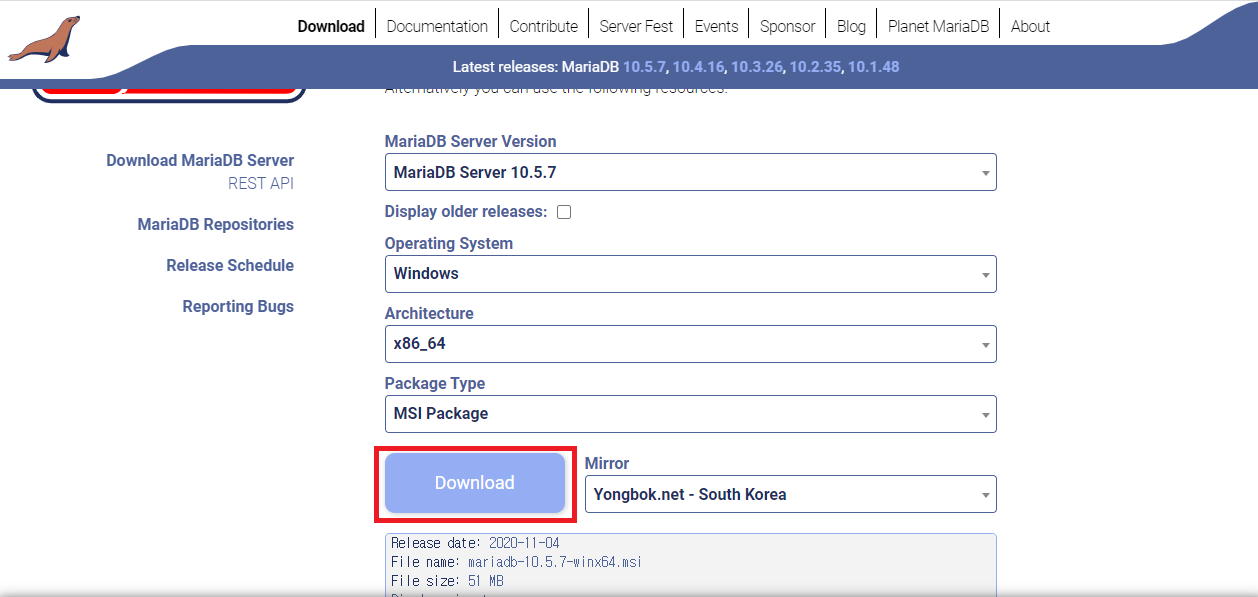Expand the Architecture x86_64 dropdown
Image resolution: width=1258 pixels, height=597 pixels.
pyautogui.click(x=690, y=344)
